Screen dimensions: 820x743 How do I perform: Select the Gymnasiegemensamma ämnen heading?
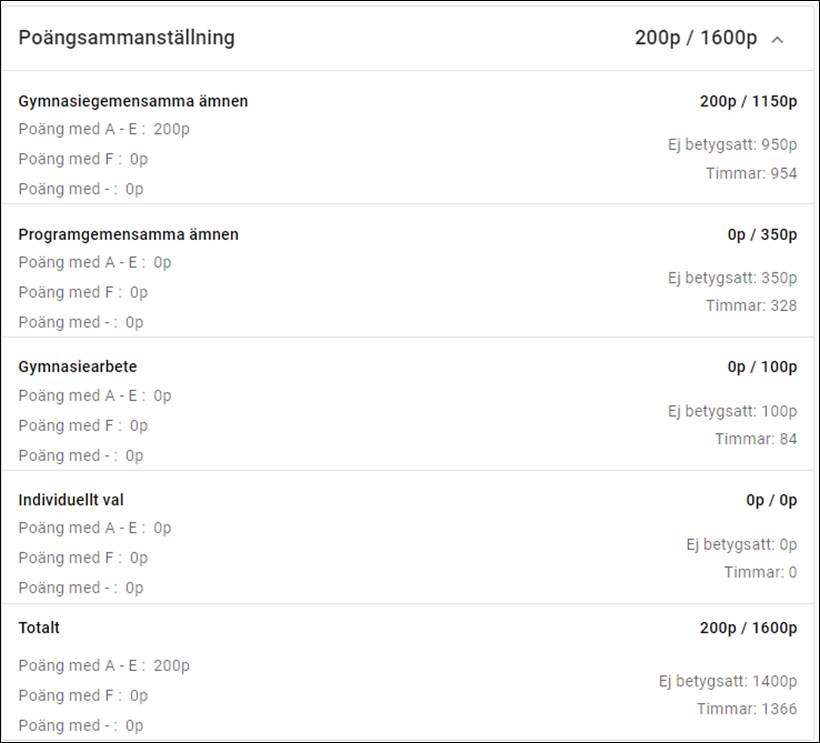point(133,101)
